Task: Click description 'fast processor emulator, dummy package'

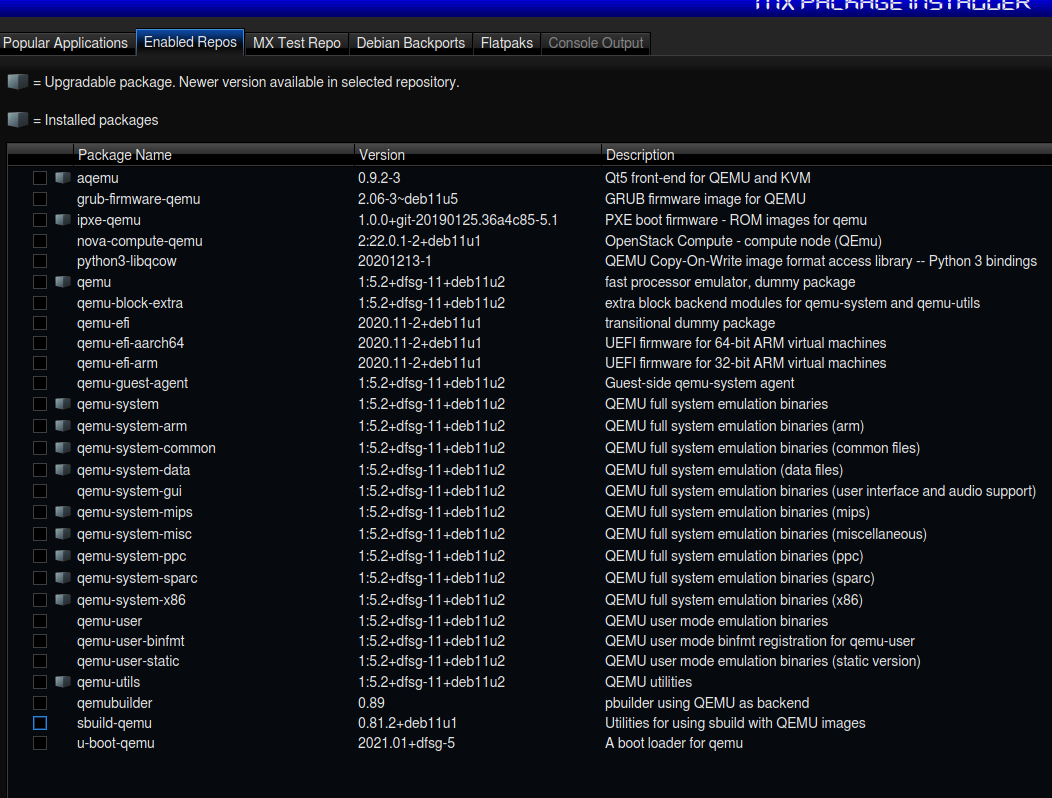Action: (730, 282)
